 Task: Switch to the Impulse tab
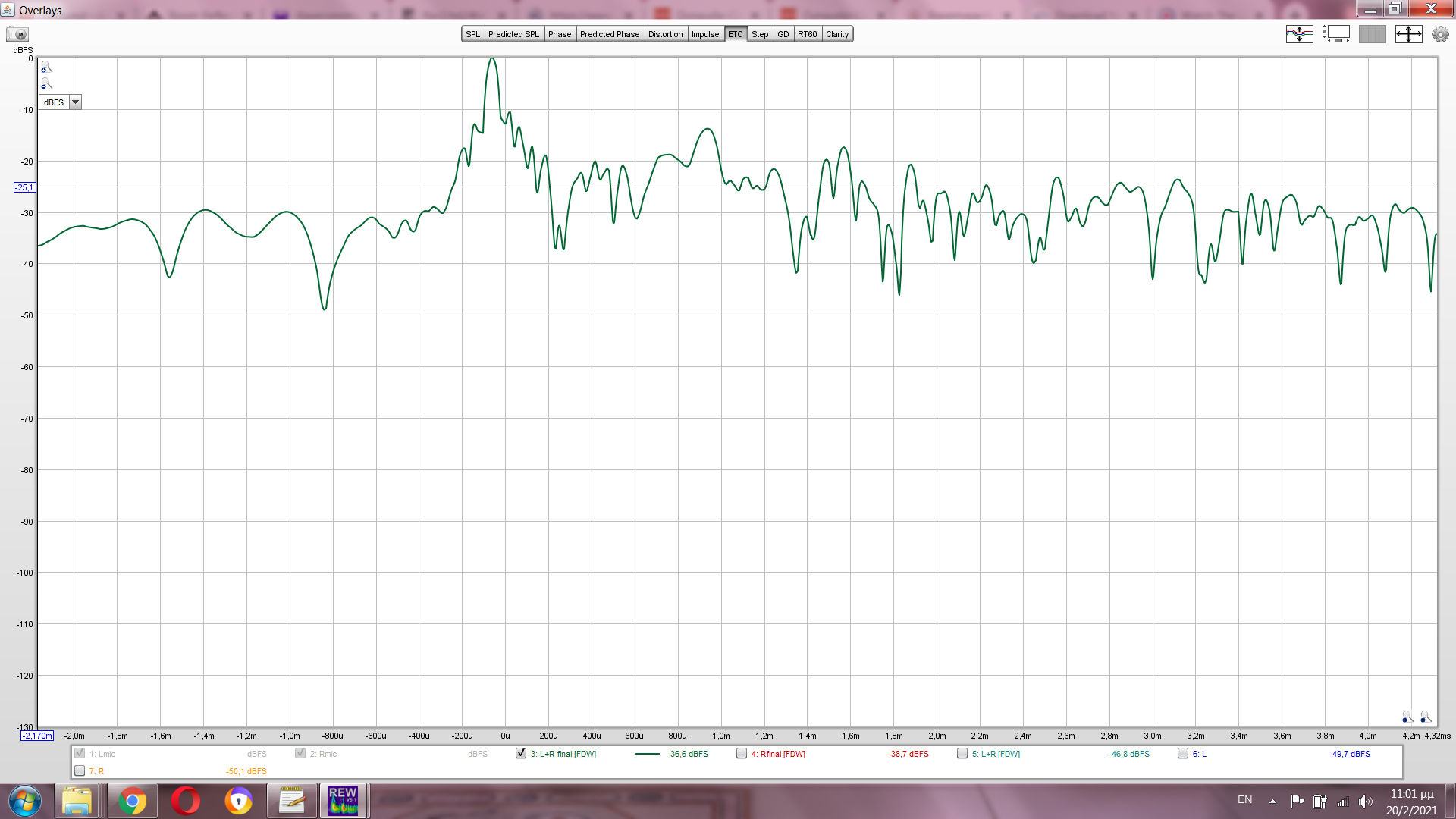click(x=704, y=34)
